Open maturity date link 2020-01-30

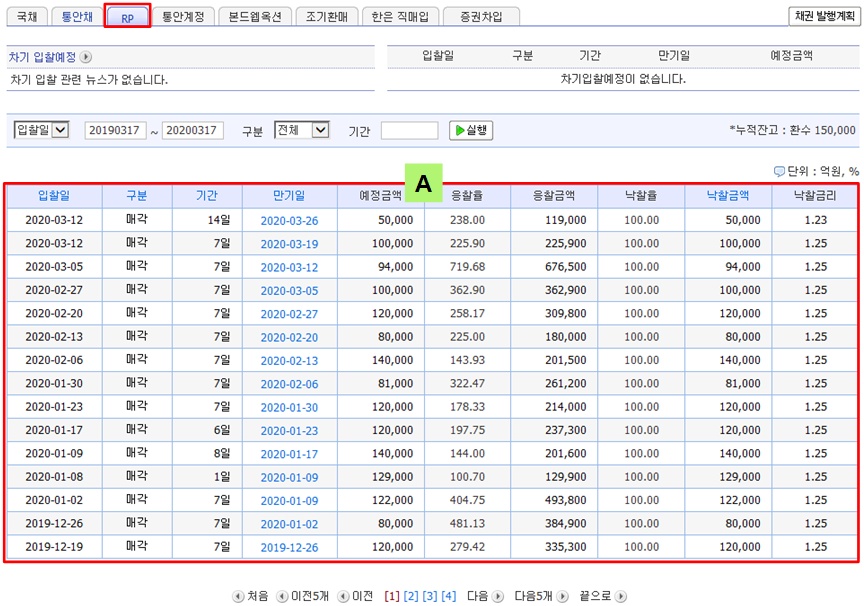[289, 407]
